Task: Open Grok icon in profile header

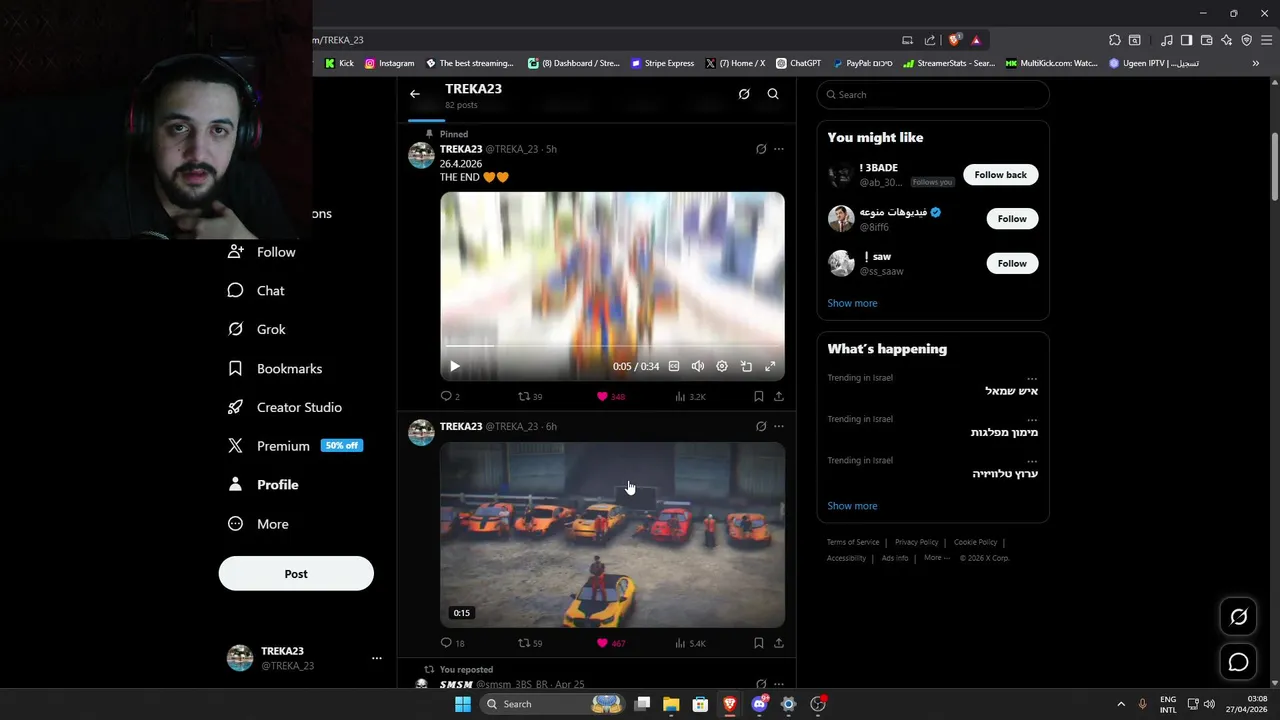Action: (x=744, y=94)
